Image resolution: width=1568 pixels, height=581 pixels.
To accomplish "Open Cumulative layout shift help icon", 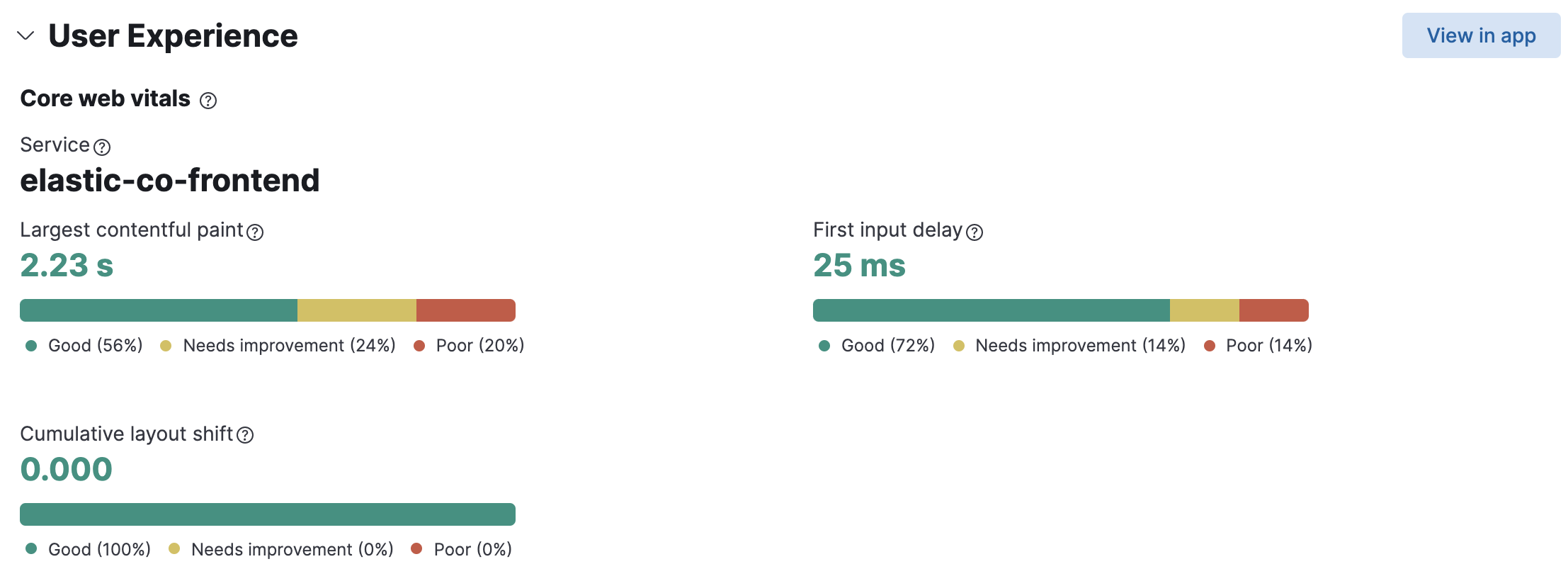I will (x=245, y=435).
